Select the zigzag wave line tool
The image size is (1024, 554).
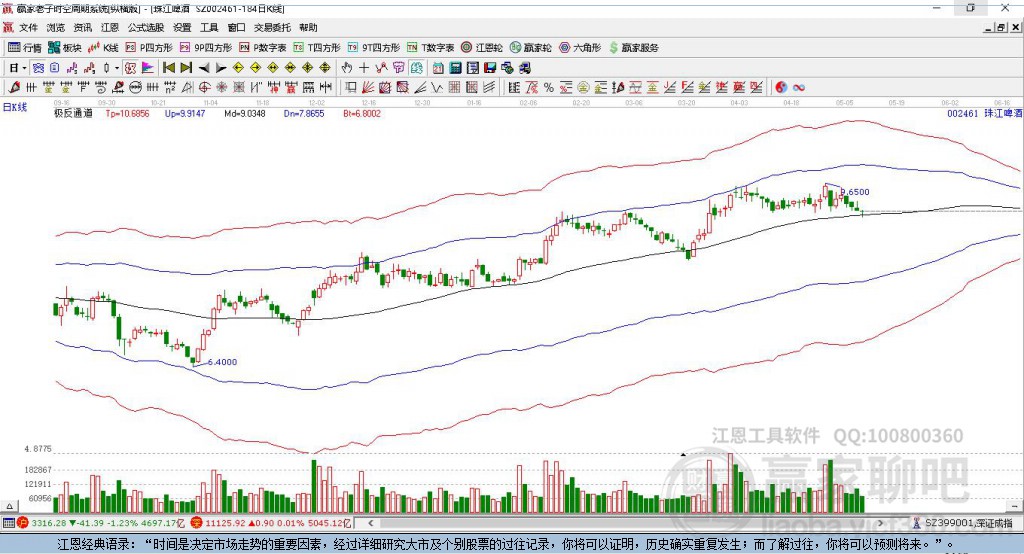click(x=437, y=87)
